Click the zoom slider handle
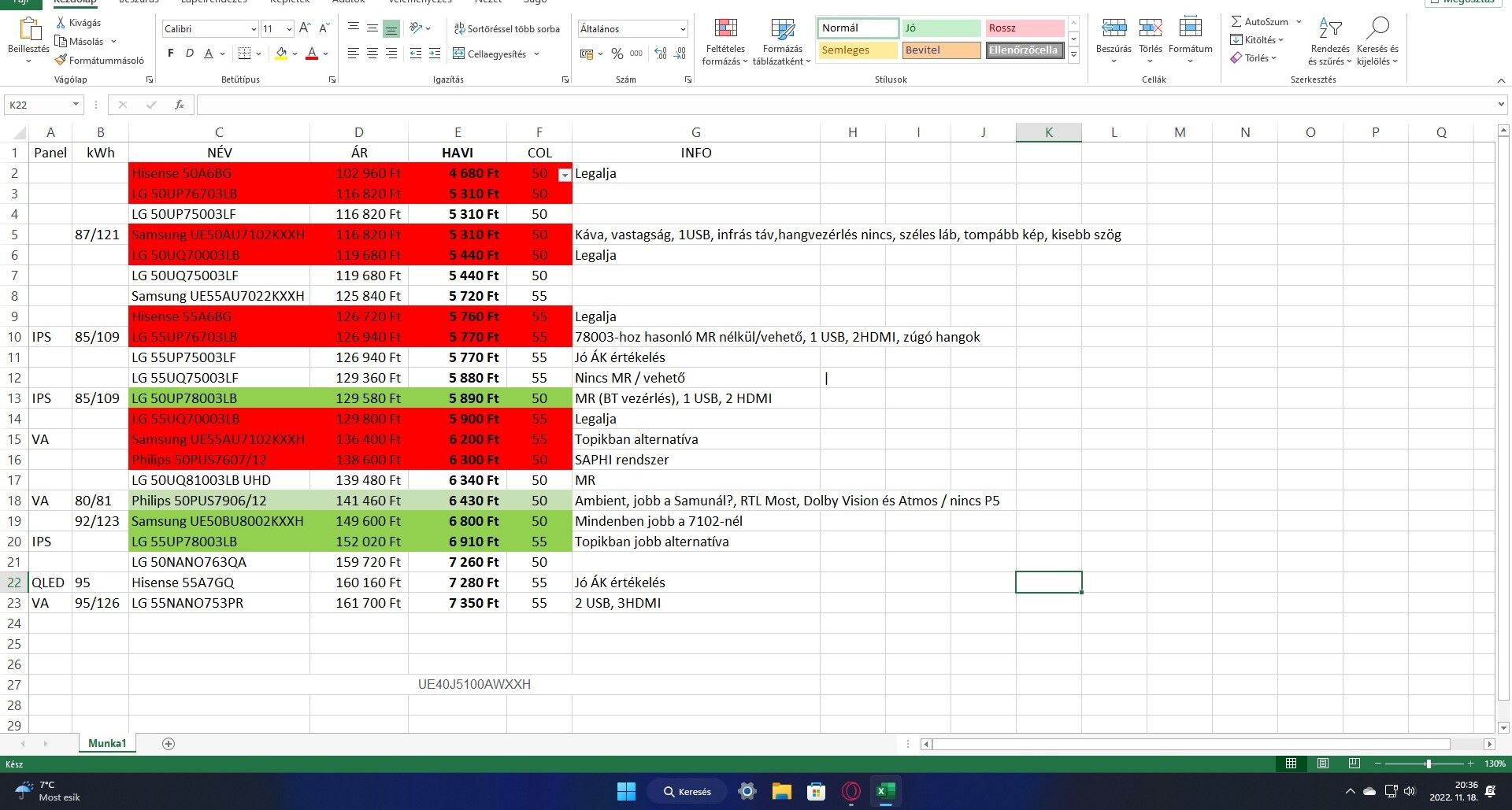This screenshot has width=1512, height=810. click(x=1428, y=764)
